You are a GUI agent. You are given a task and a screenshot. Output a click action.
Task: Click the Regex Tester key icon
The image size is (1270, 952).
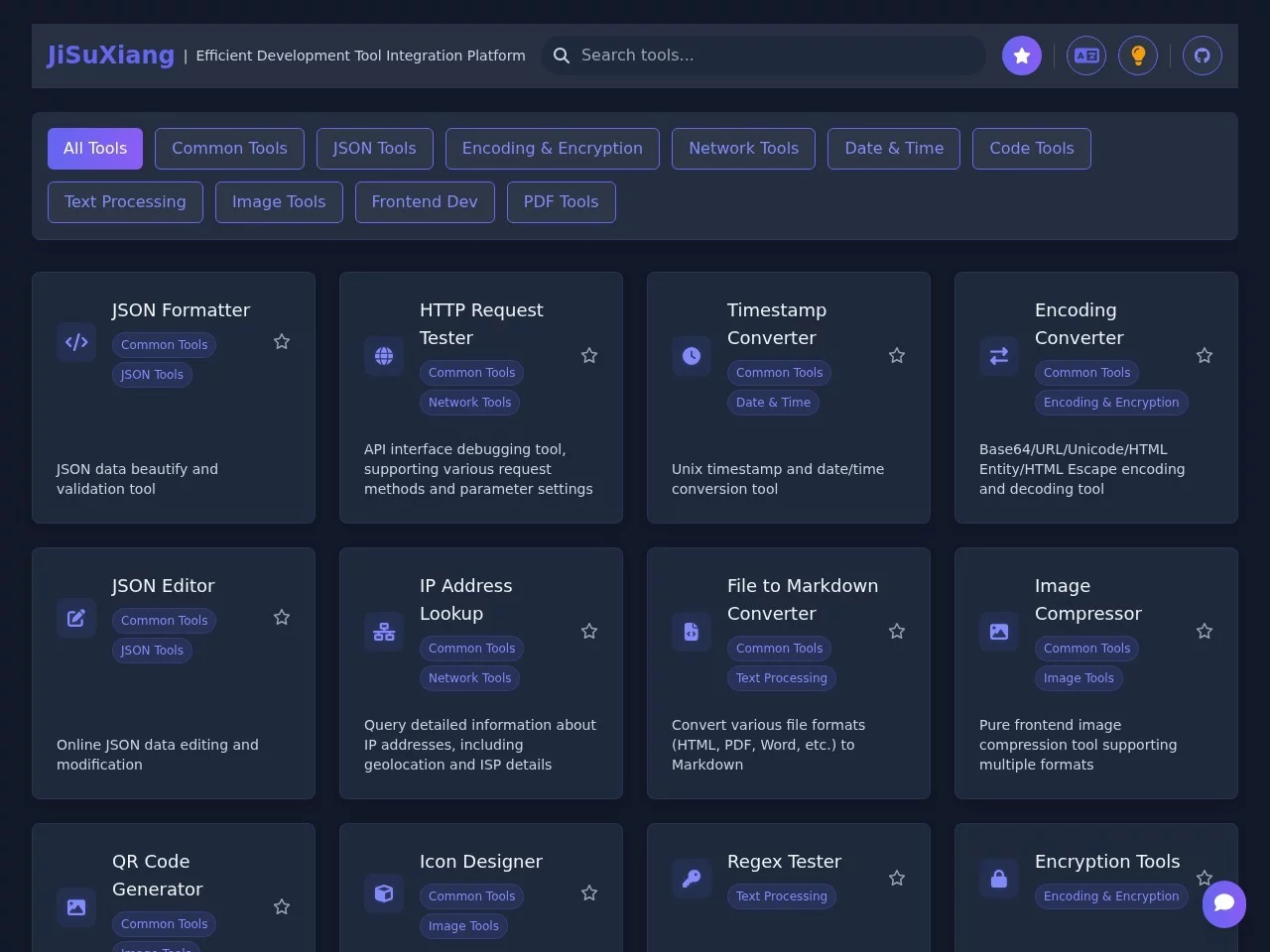pos(692,878)
